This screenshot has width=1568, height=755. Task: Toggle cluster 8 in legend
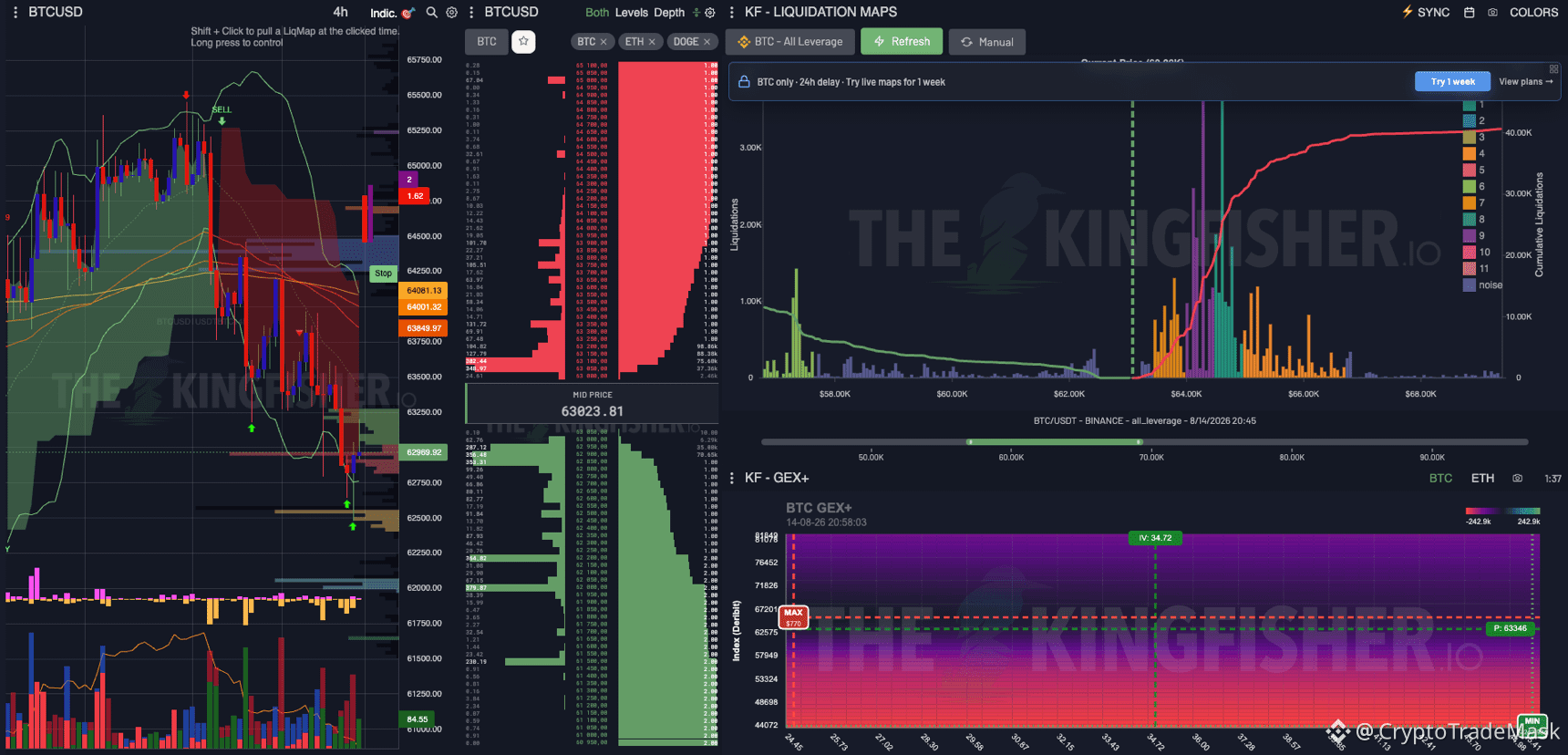1474,219
